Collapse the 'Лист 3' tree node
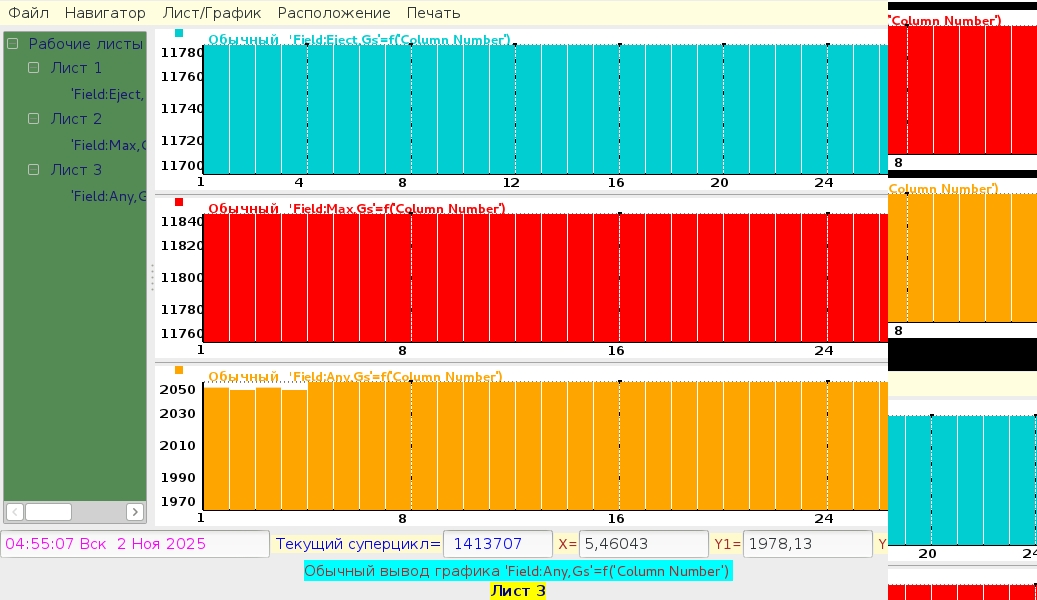Screen dimensions: 1037x600 [34, 170]
